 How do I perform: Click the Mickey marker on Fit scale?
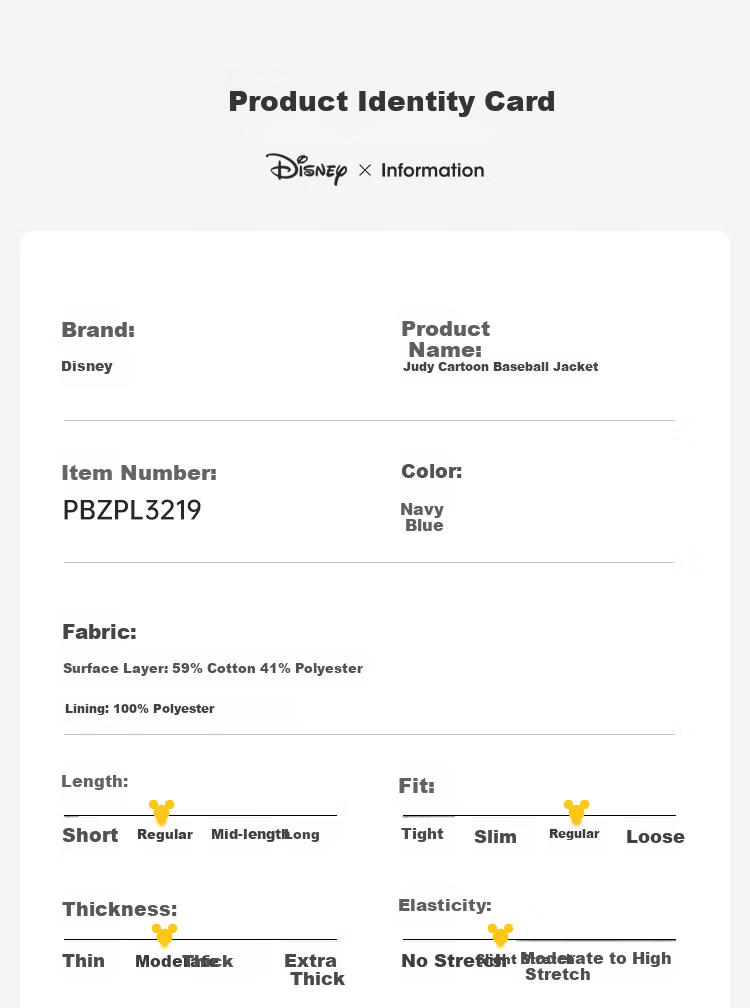point(576,812)
